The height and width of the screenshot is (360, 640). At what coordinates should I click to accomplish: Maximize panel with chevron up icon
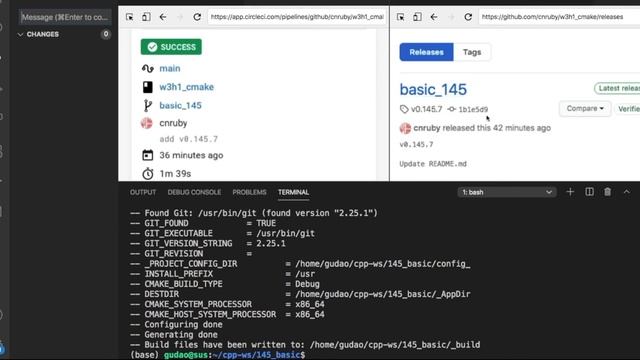tap(627, 192)
